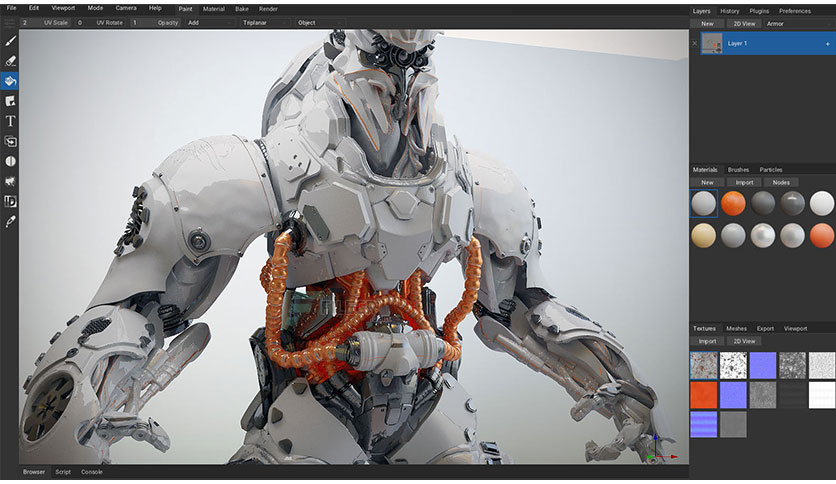
Task: Click the Layer 1 preview thumbnail
Action: click(712, 43)
